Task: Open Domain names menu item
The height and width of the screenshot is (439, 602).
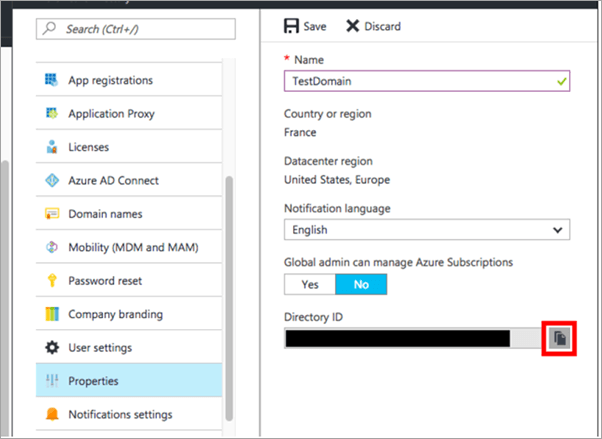Action: 105,214
